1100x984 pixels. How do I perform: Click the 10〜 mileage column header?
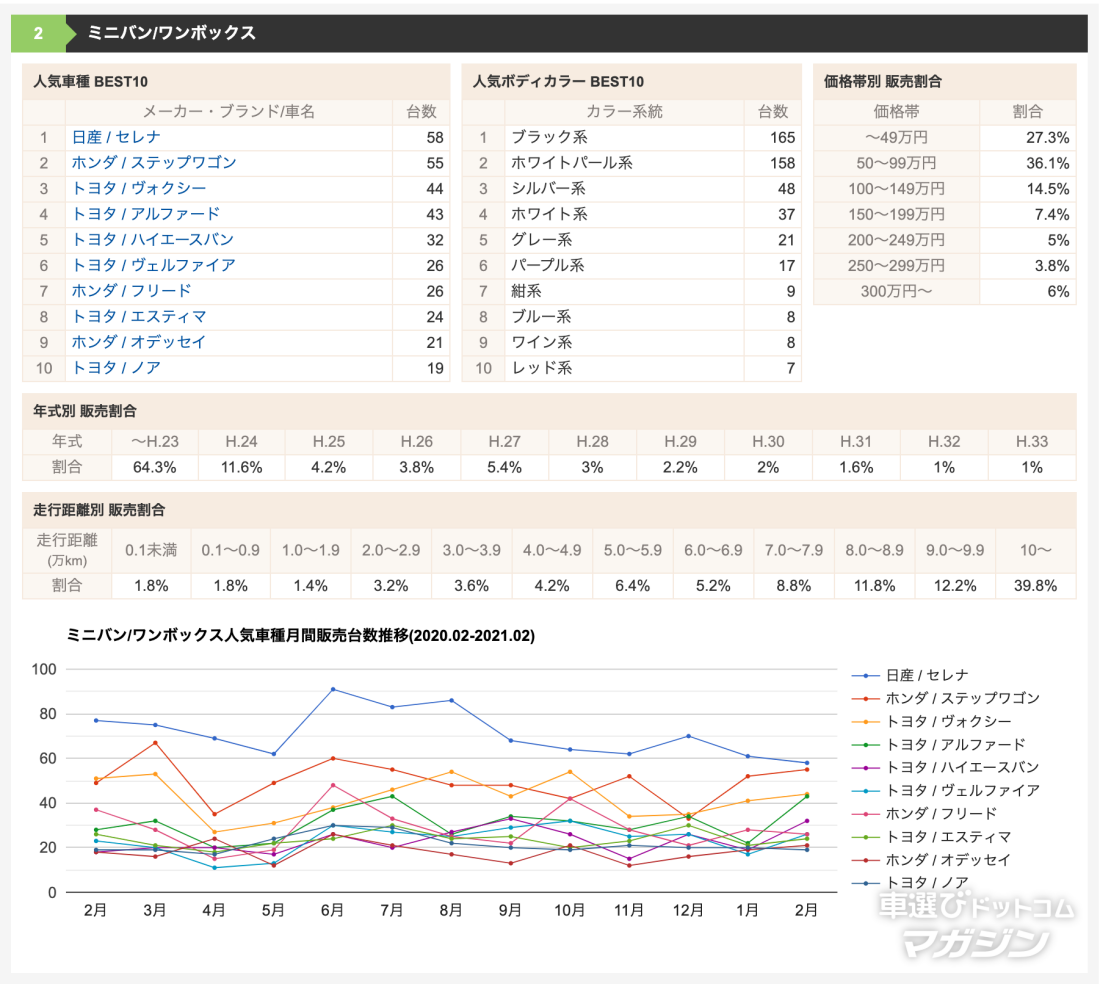1035,550
